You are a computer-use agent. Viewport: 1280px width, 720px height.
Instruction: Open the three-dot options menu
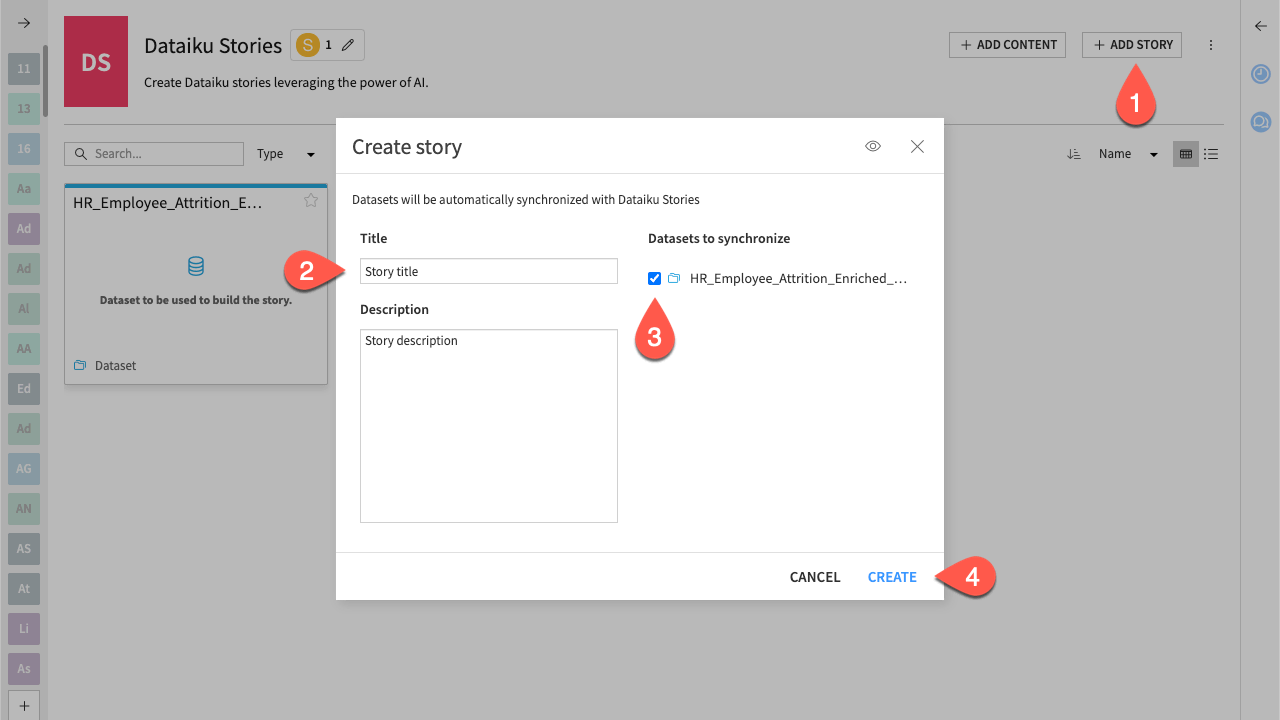pos(1211,45)
